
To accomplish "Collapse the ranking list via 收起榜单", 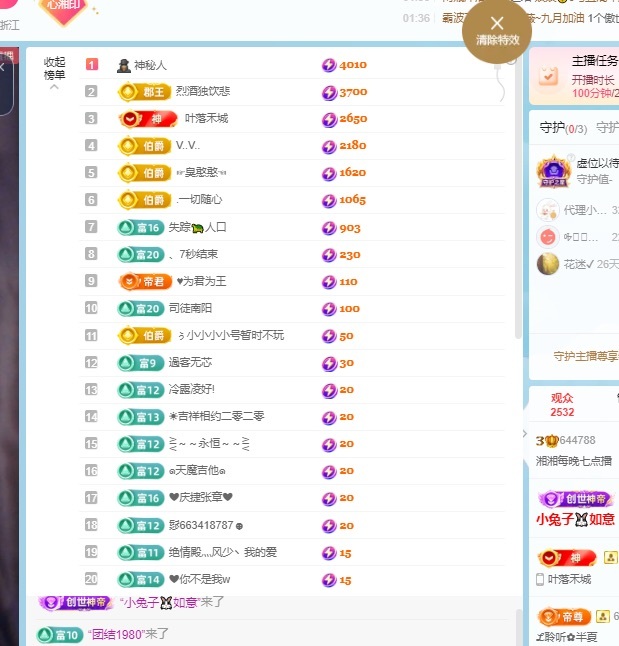I will click(x=54, y=73).
